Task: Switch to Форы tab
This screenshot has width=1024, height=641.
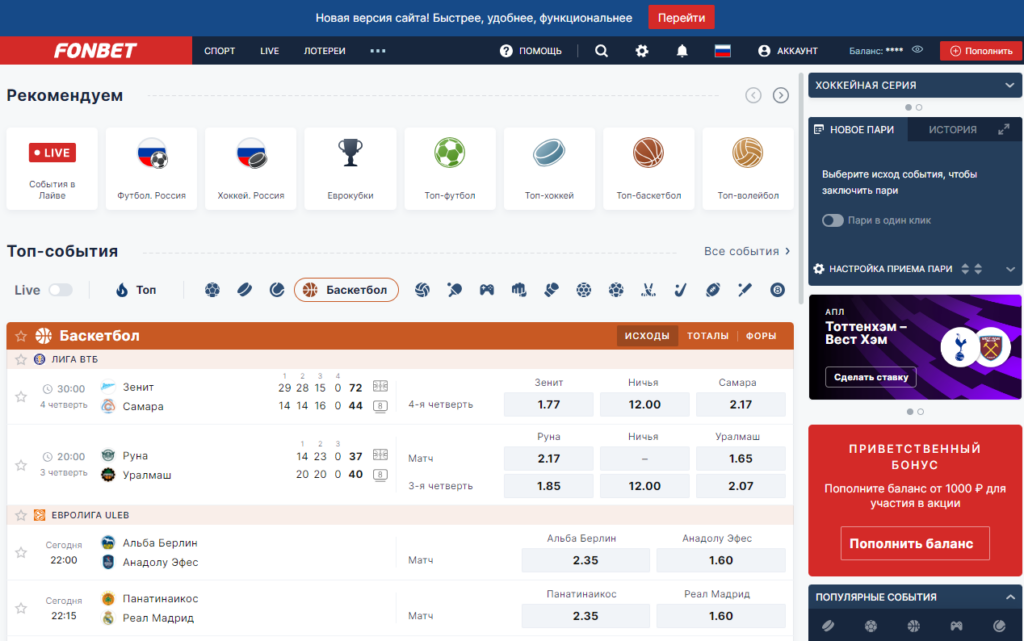Action: click(x=761, y=336)
